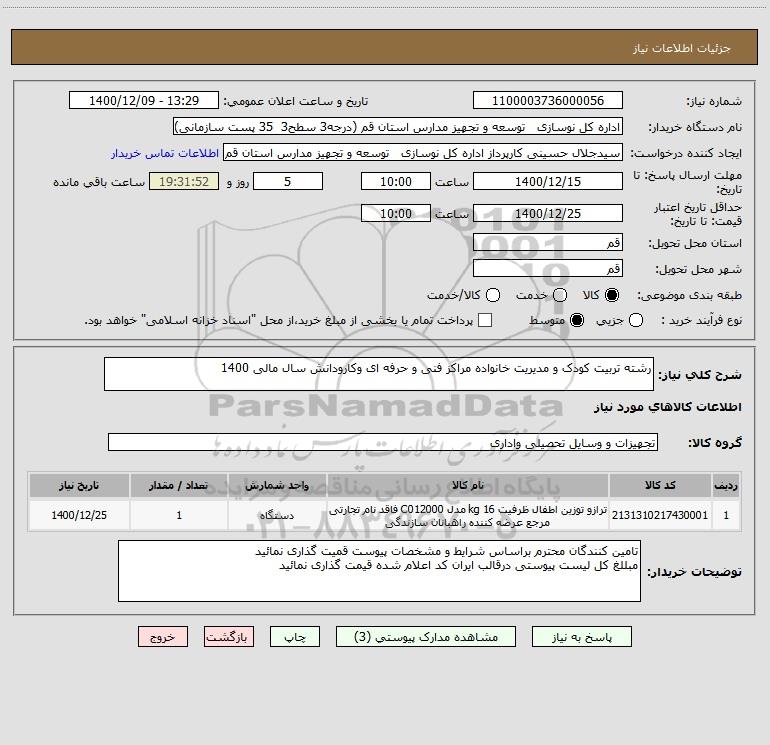Click the need number field 1100003736000056
The width and height of the screenshot is (770, 745).
548,101
